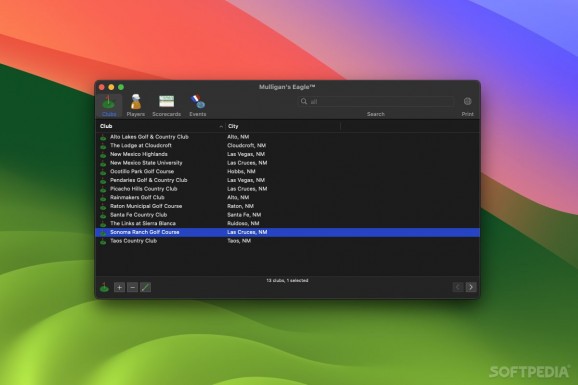Click club icon beside Alto Lakes Golf
The image size is (578, 385).
[103, 137]
